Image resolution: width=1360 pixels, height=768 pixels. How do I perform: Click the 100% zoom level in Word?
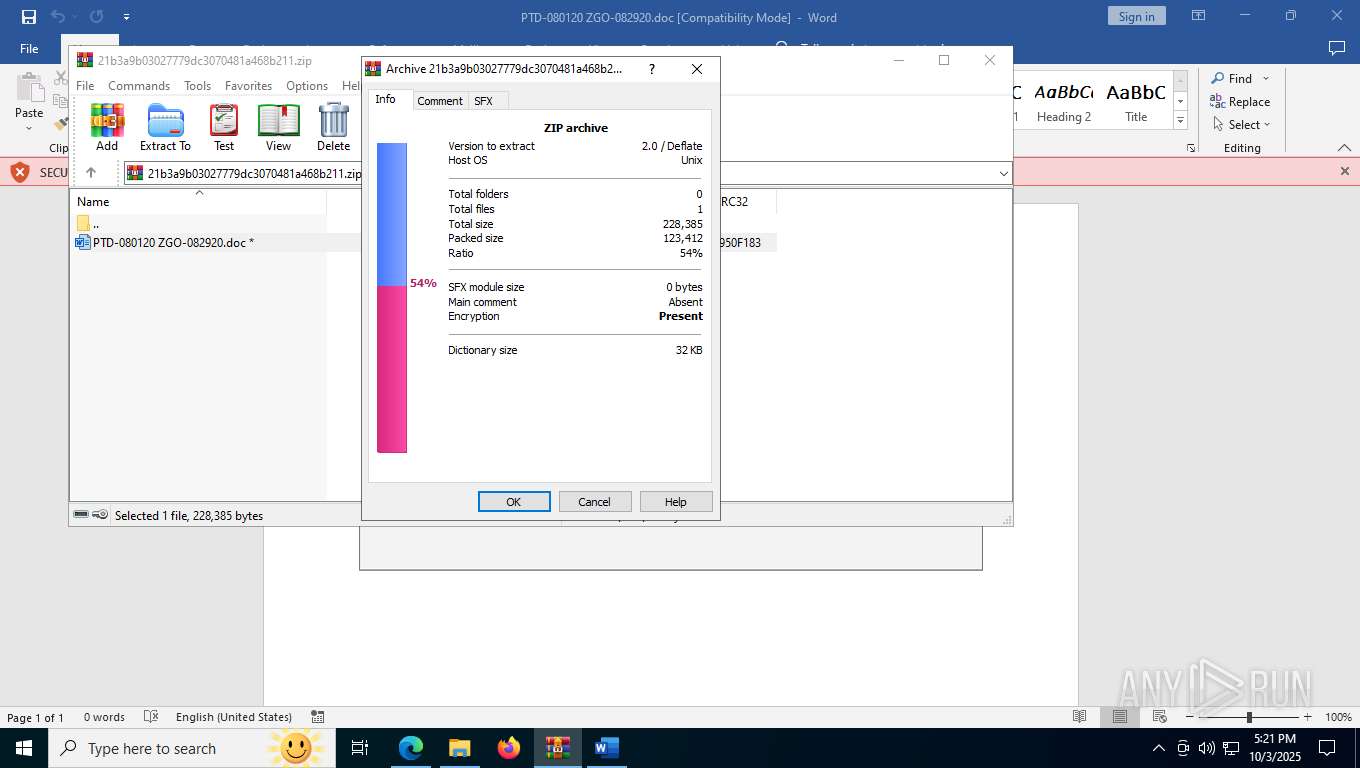tap(1338, 717)
